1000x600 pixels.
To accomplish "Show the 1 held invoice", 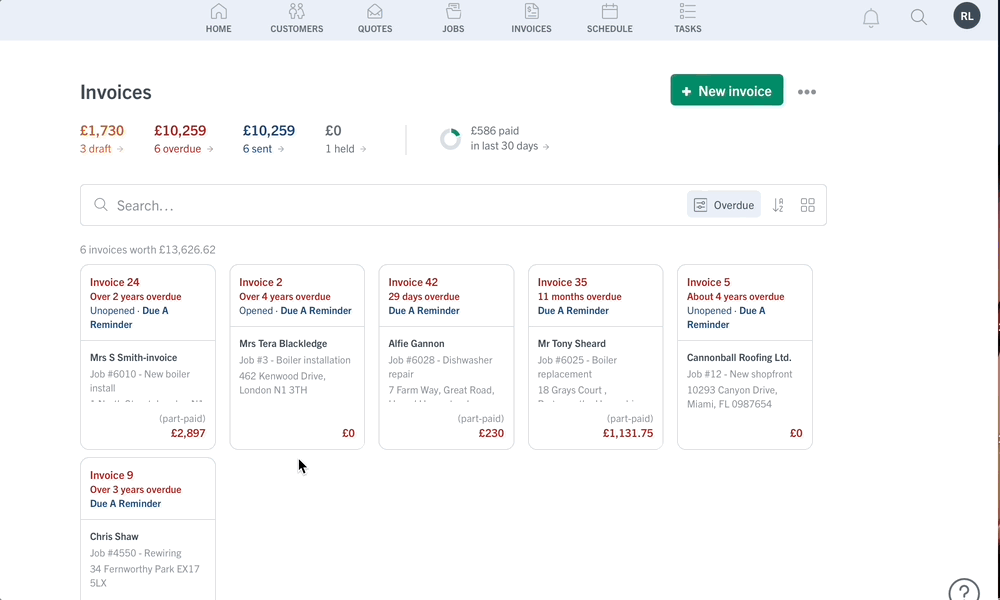I will [x=345, y=149].
